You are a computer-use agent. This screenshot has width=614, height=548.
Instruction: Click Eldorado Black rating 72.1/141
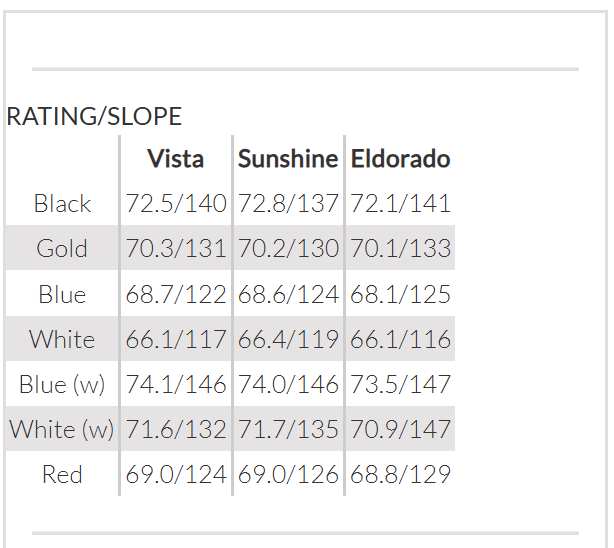400,204
